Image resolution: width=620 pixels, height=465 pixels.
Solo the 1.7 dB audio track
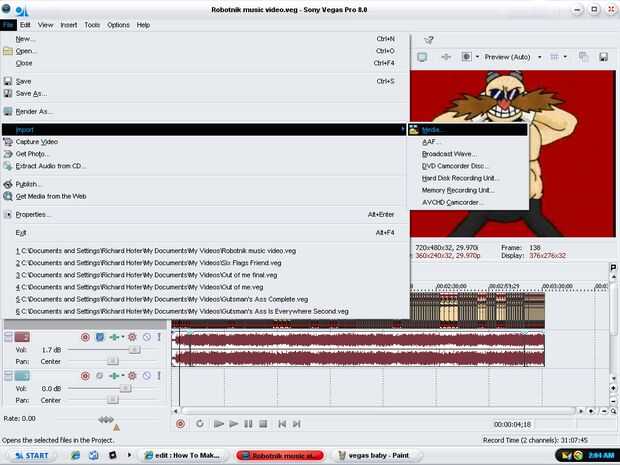pyautogui.click(x=159, y=337)
